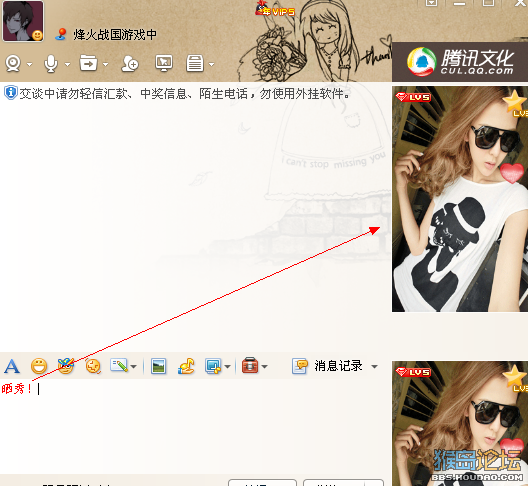This screenshot has height=486, width=528.
Task: Expand the 消息记录 dropdown arrow
Action: [374, 366]
